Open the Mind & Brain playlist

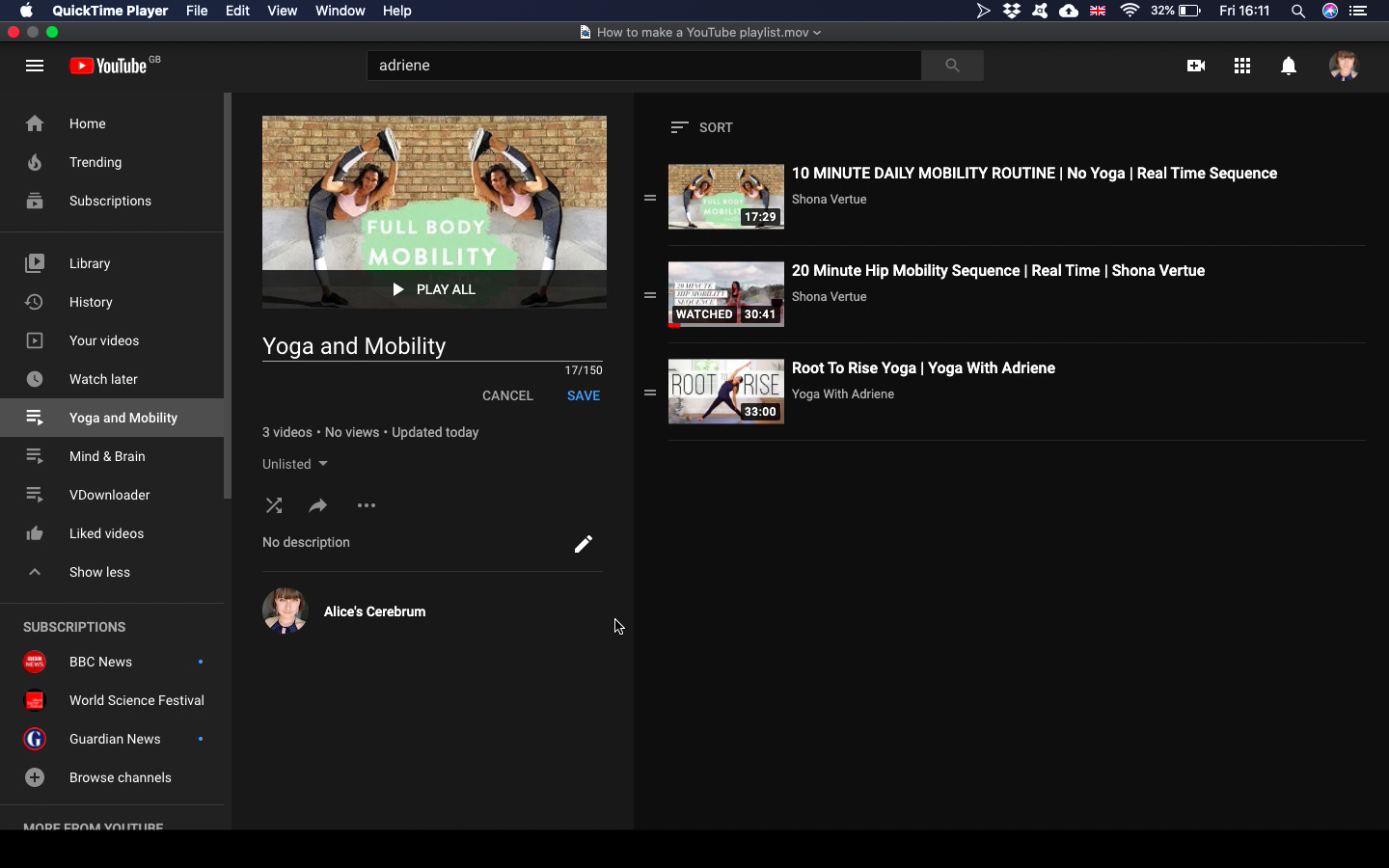click(112, 456)
